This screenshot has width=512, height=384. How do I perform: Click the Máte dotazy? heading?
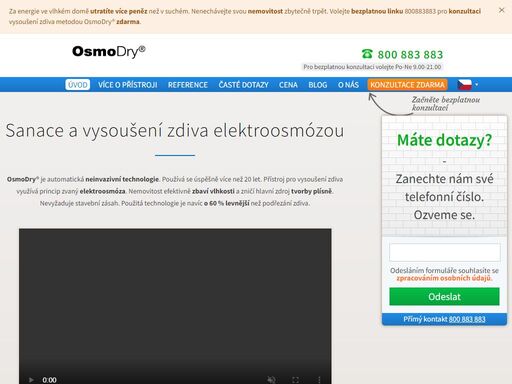444,140
